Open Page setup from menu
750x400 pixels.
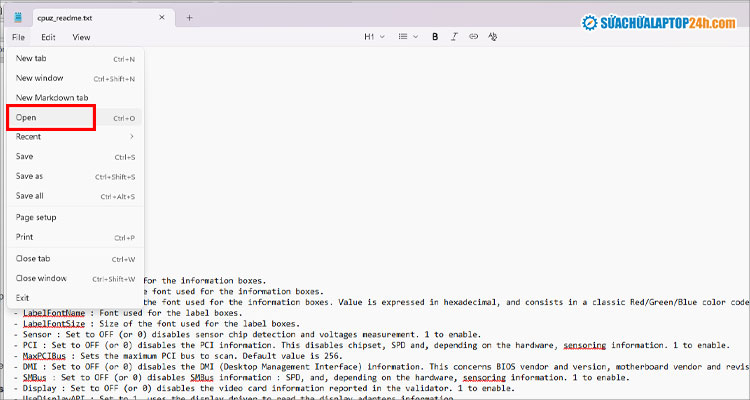tap(75, 218)
